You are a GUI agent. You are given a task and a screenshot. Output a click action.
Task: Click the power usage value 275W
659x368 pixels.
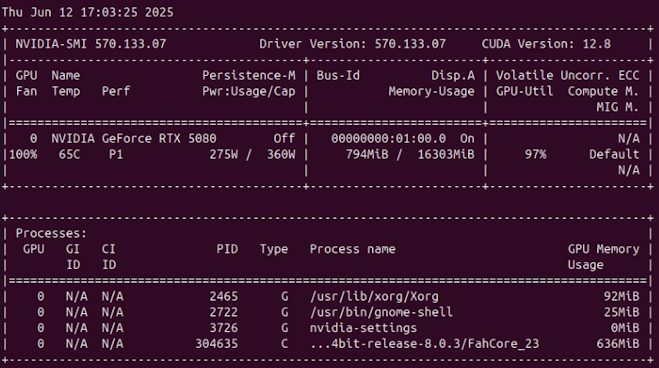point(223,155)
